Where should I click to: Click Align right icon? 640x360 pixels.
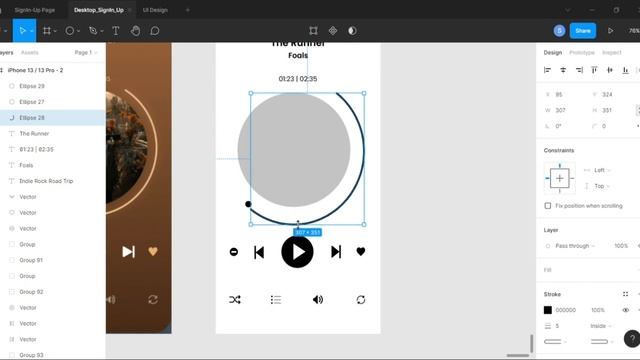tap(579, 70)
